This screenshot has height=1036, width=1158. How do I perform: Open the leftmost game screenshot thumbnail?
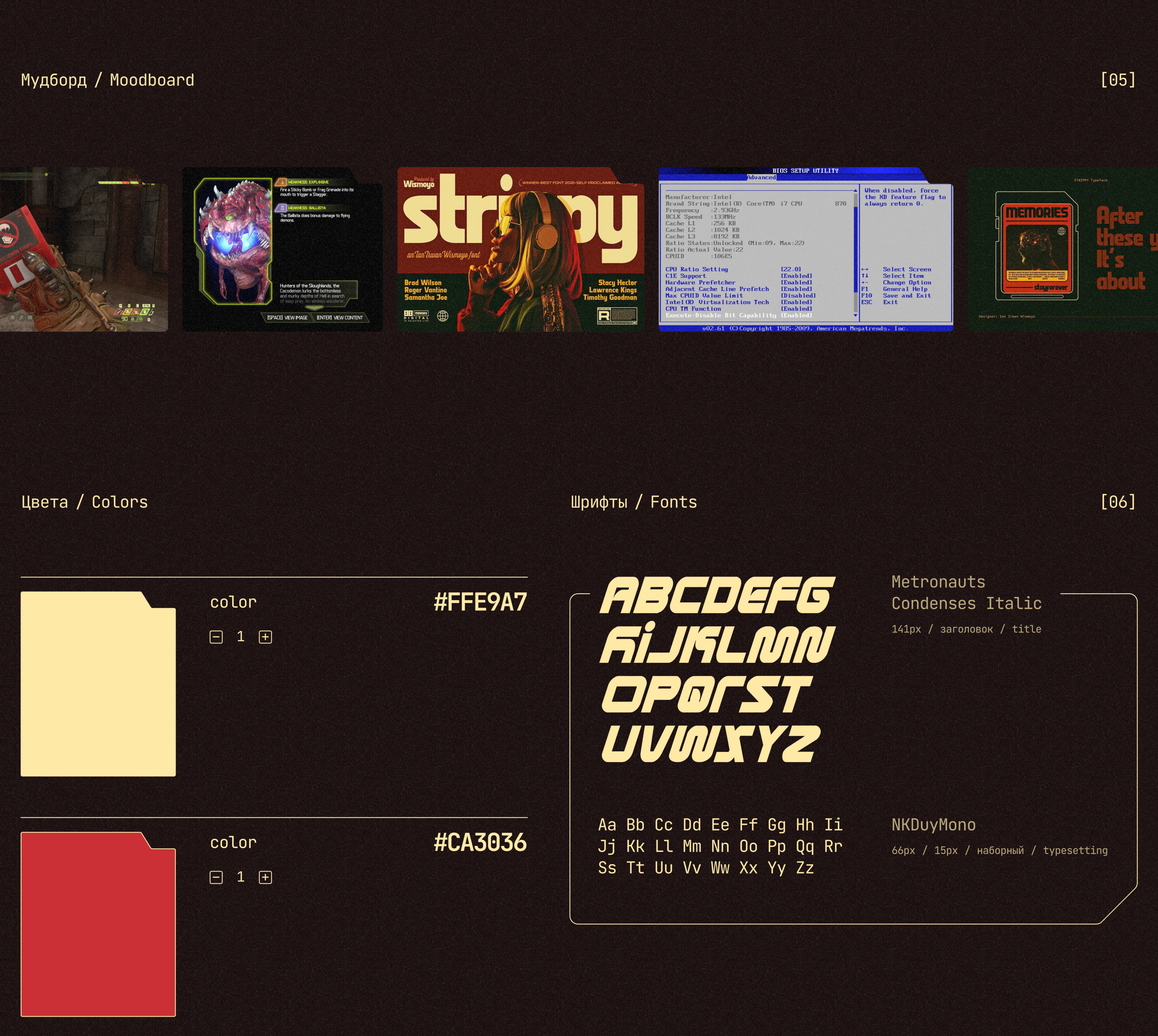click(84, 249)
